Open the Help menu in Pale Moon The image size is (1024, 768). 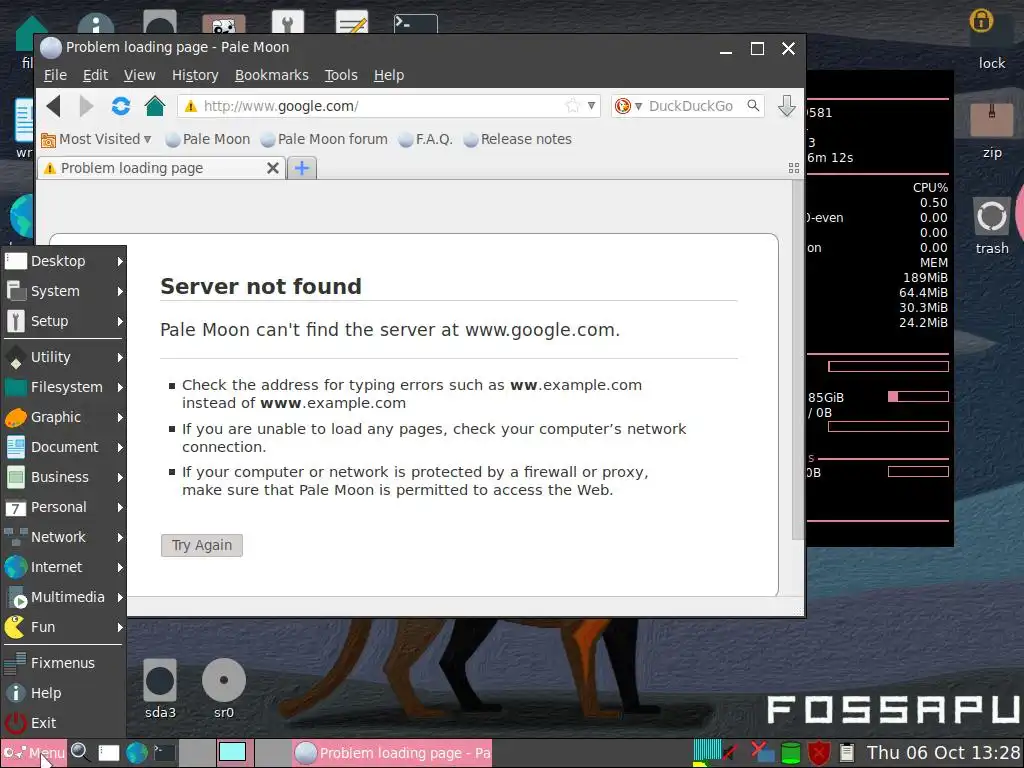tap(389, 75)
